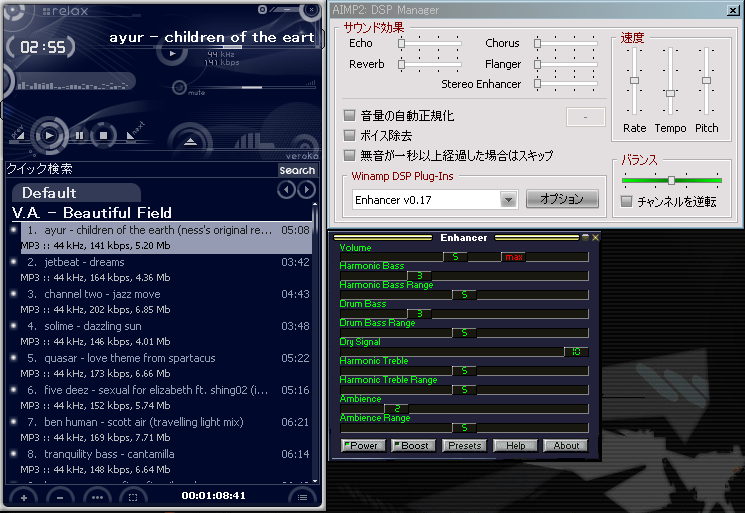The width and height of the screenshot is (745, 513).
Task: Click the Chorus slider handle
Action: click(537, 44)
